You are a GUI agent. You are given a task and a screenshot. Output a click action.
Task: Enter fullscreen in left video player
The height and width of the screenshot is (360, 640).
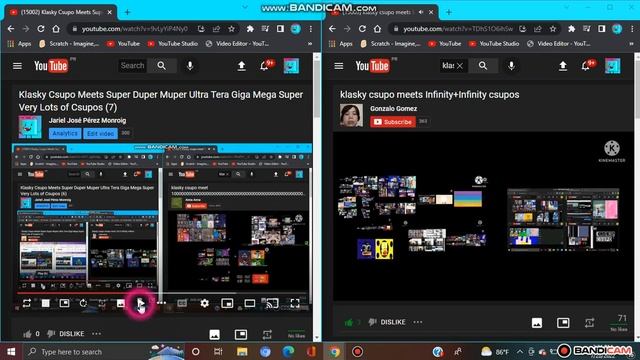tap(295, 303)
